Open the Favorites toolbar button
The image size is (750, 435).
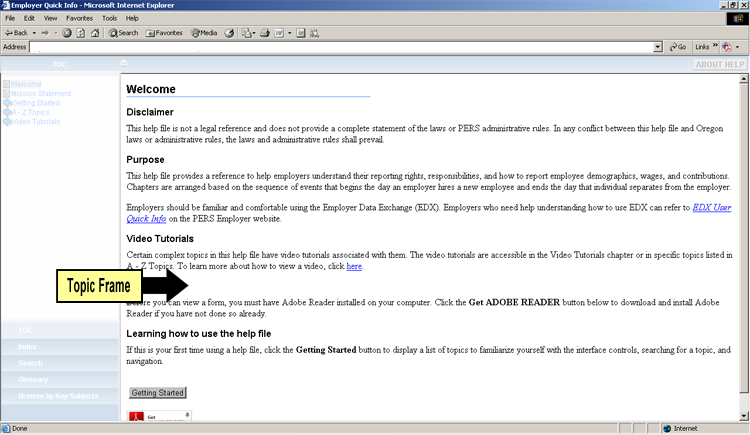164,33
